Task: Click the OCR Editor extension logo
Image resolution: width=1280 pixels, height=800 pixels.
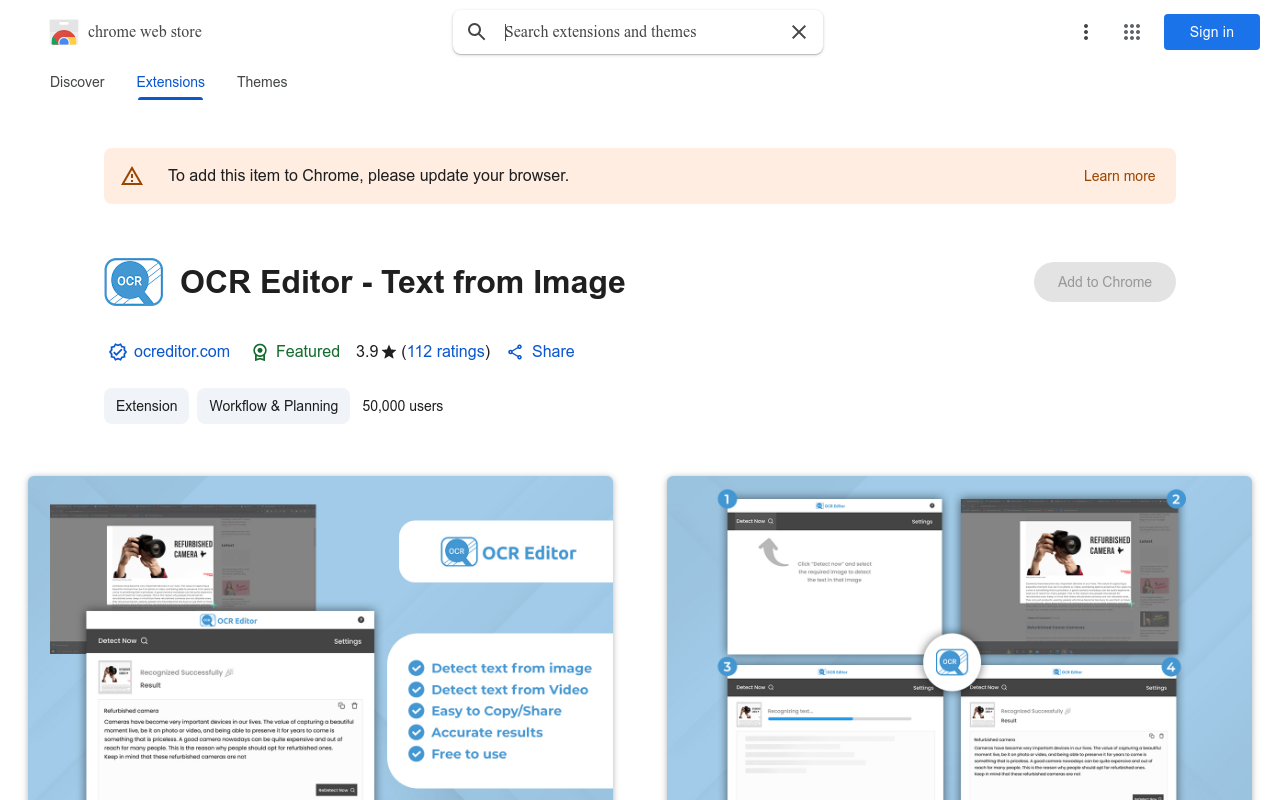Action: pyautogui.click(x=134, y=282)
